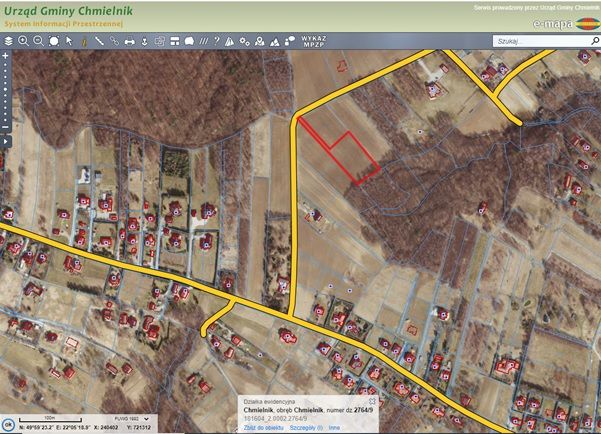Viewport: 601px width, 434px height.
Task: Click the search magnifier button
Action: 595,41
